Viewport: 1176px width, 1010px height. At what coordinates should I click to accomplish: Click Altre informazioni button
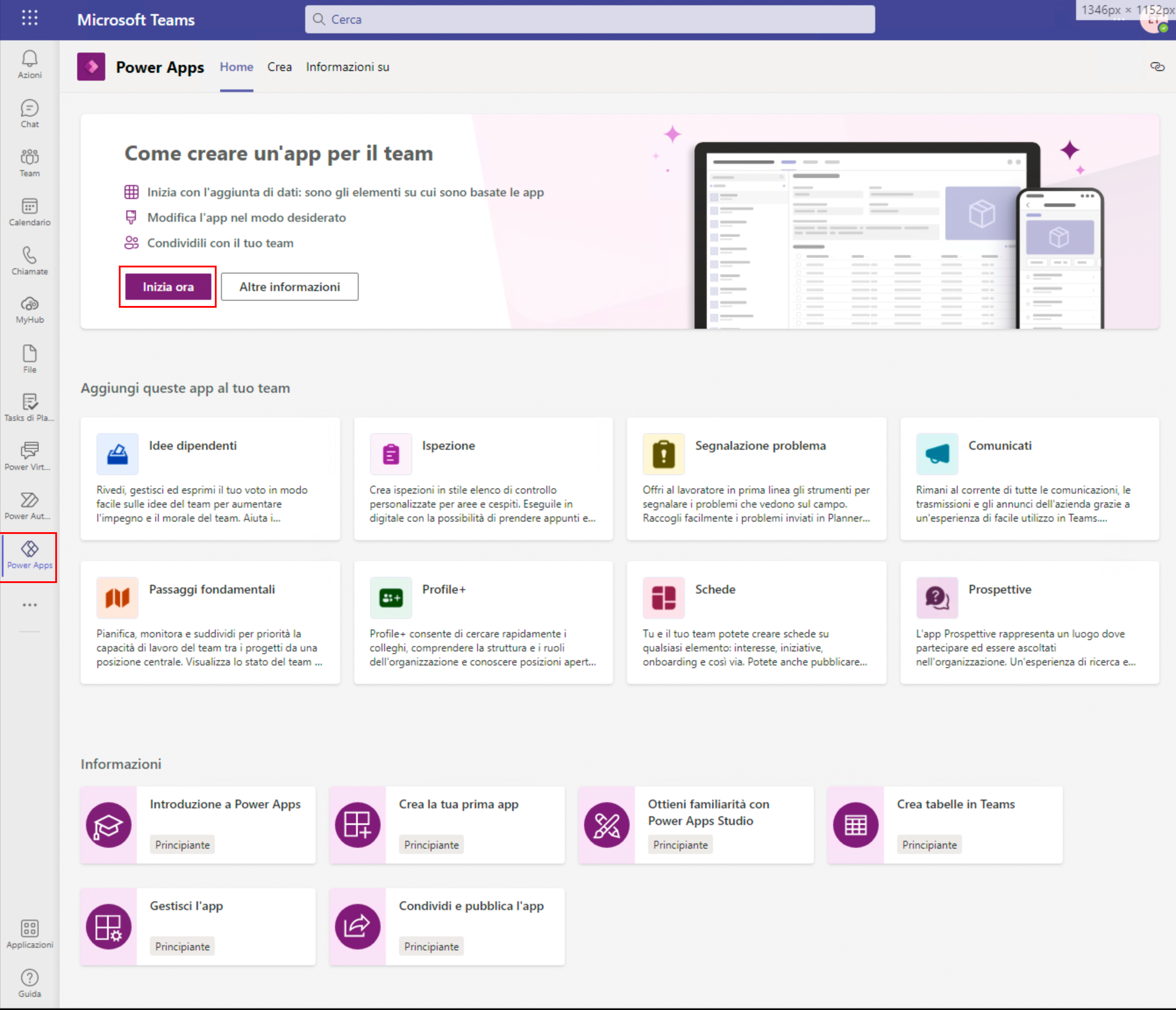290,287
